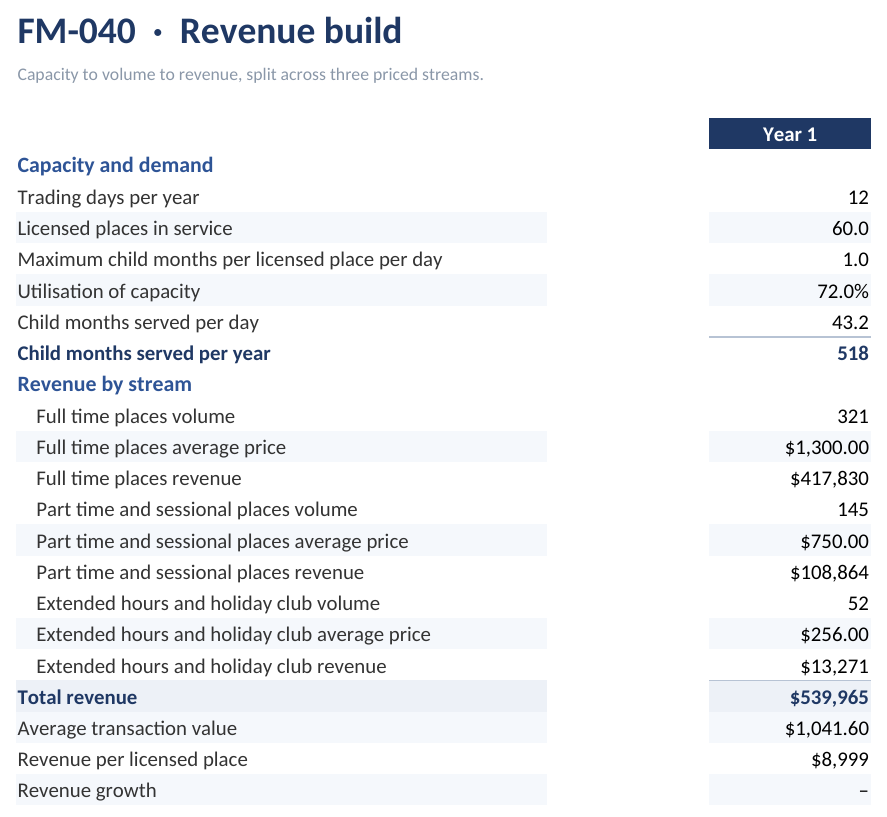Click the Year 1 column header
The width and height of the screenshot is (887, 817).
(789, 134)
